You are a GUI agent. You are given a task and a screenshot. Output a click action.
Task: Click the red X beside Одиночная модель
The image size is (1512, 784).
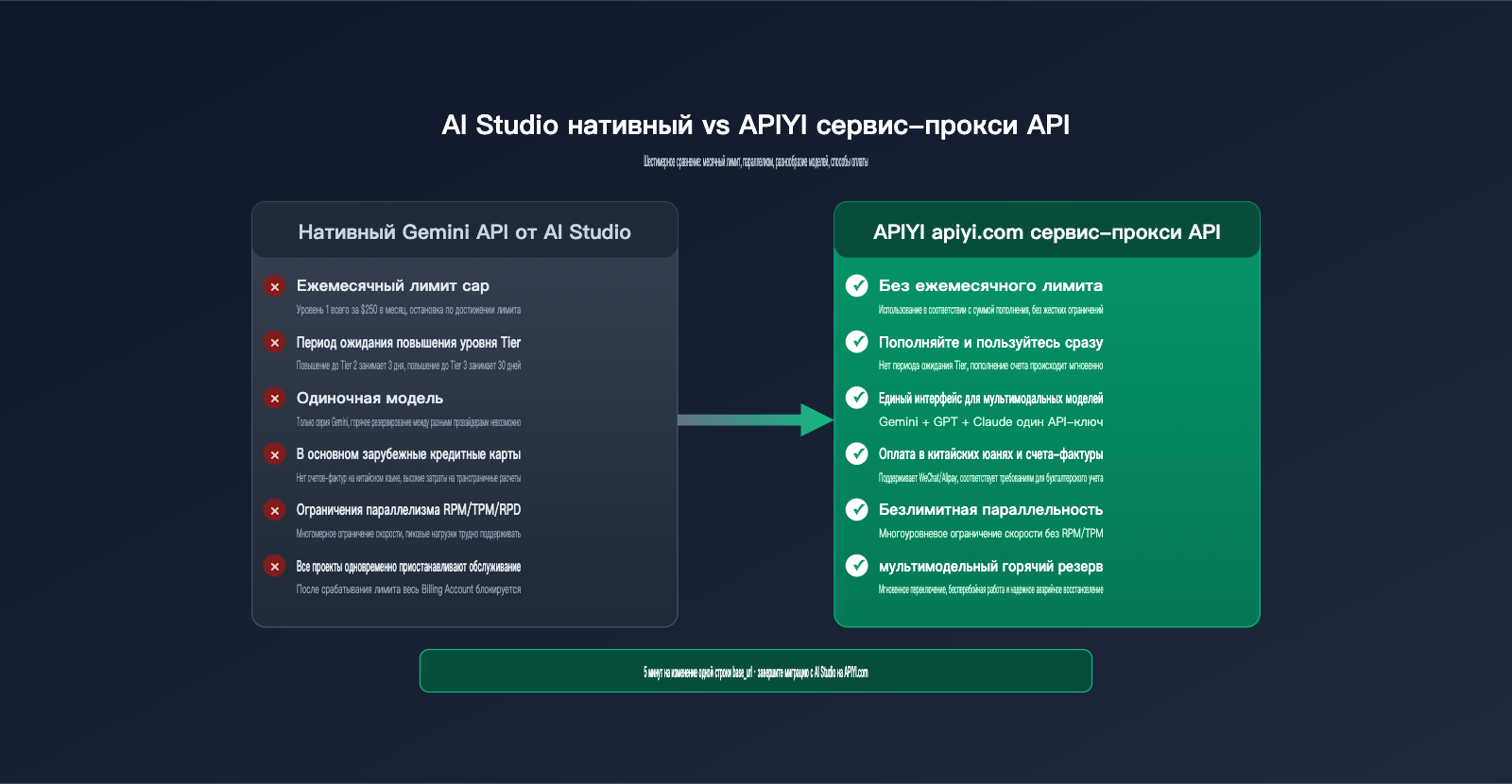click(x=275, y=399)
